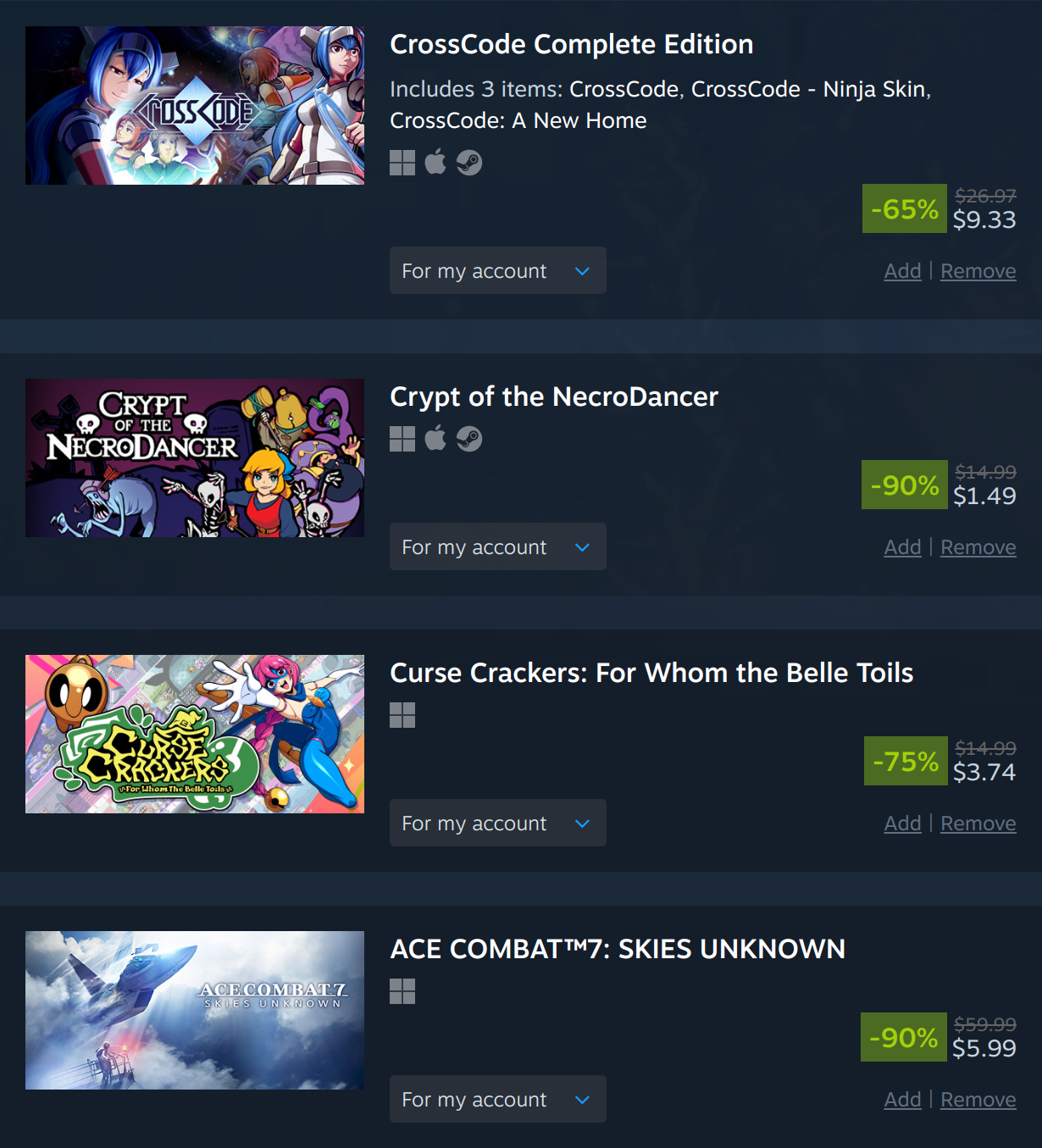Viewport: 1042px width, 1148px height.
Task: Expand the account dropdown for ACE COMBAT 7
Action: coord(498,1099)
